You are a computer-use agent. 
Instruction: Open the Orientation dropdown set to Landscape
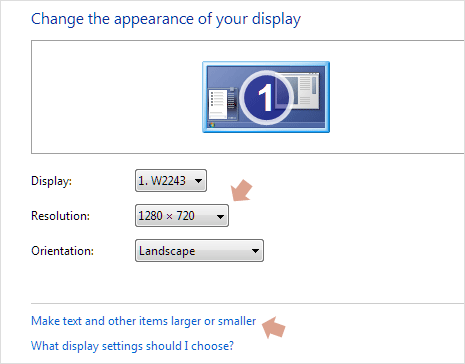tap(199, 251)
